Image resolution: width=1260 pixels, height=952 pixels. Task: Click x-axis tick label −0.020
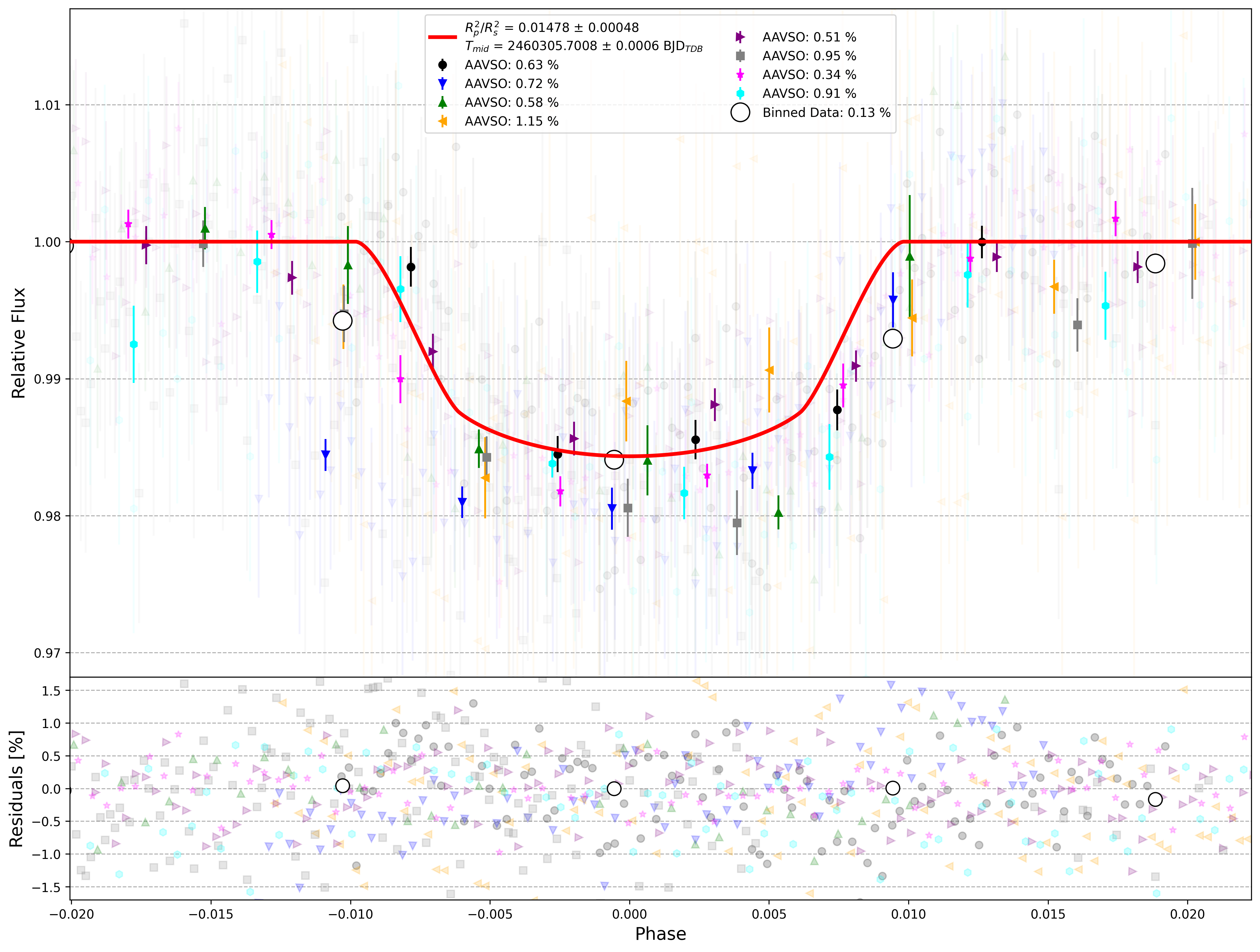click(x=72, y=914)
